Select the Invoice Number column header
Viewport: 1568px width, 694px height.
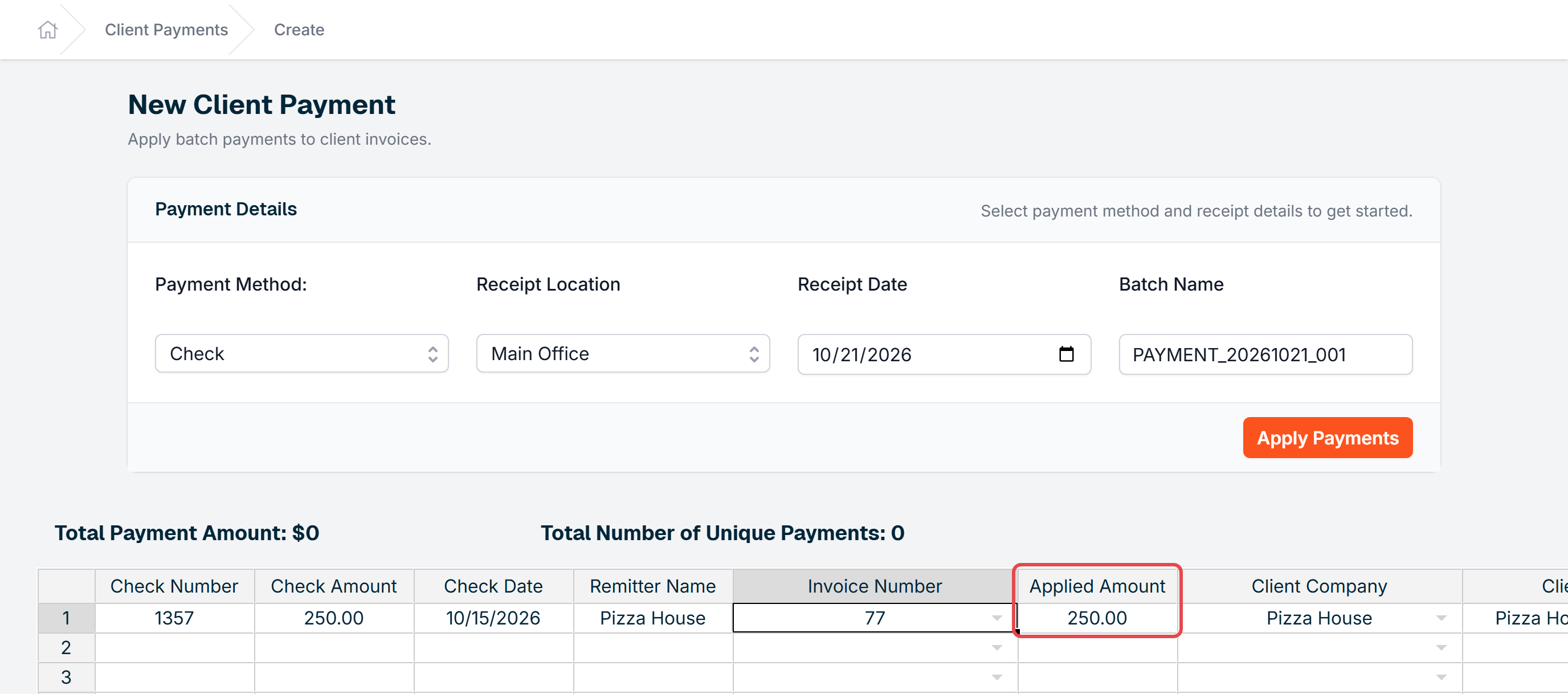pyautogui.click(x=875, y=586)
